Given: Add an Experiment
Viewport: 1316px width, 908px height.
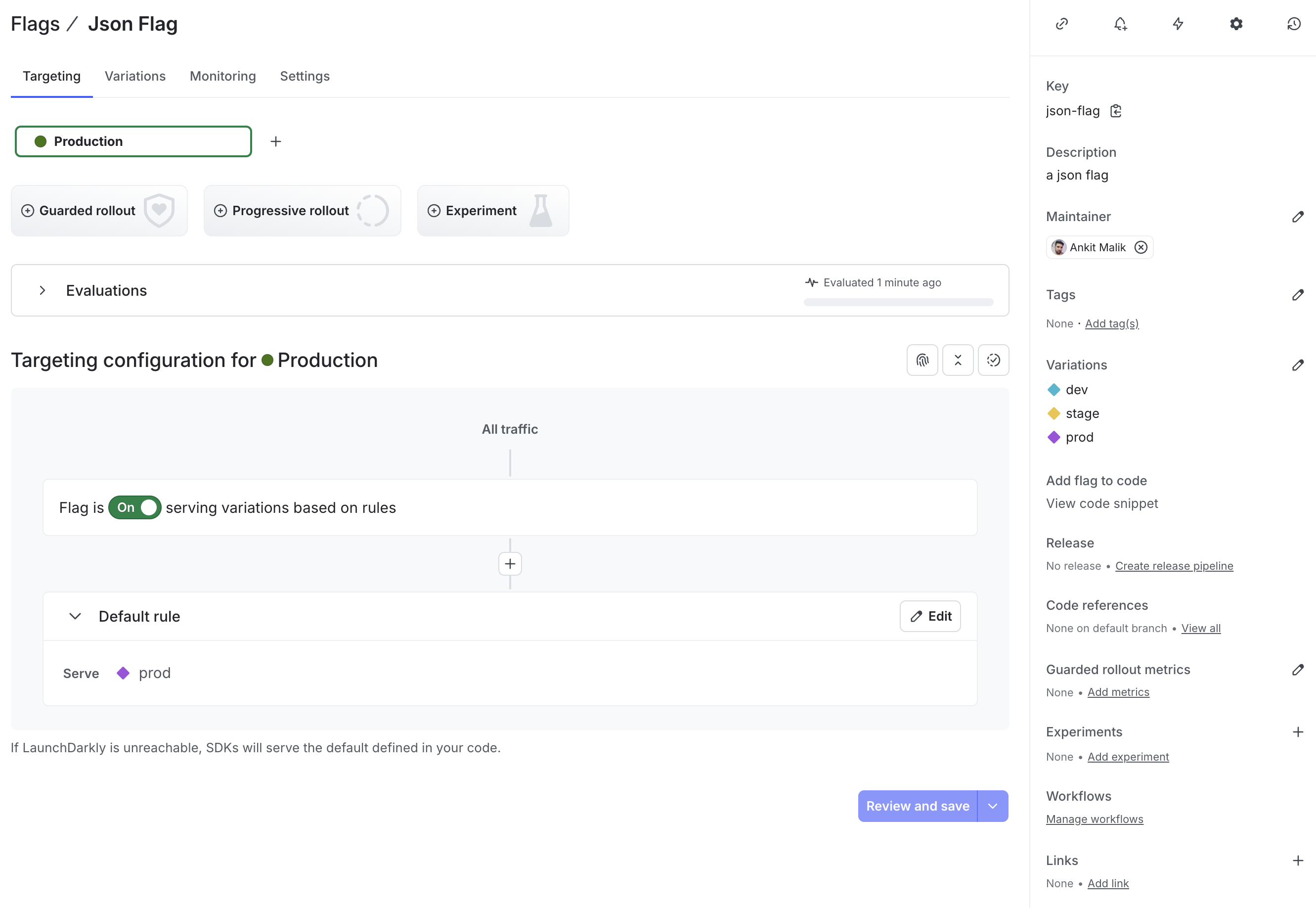Looking at the screenshot, I should pos(493,211).
